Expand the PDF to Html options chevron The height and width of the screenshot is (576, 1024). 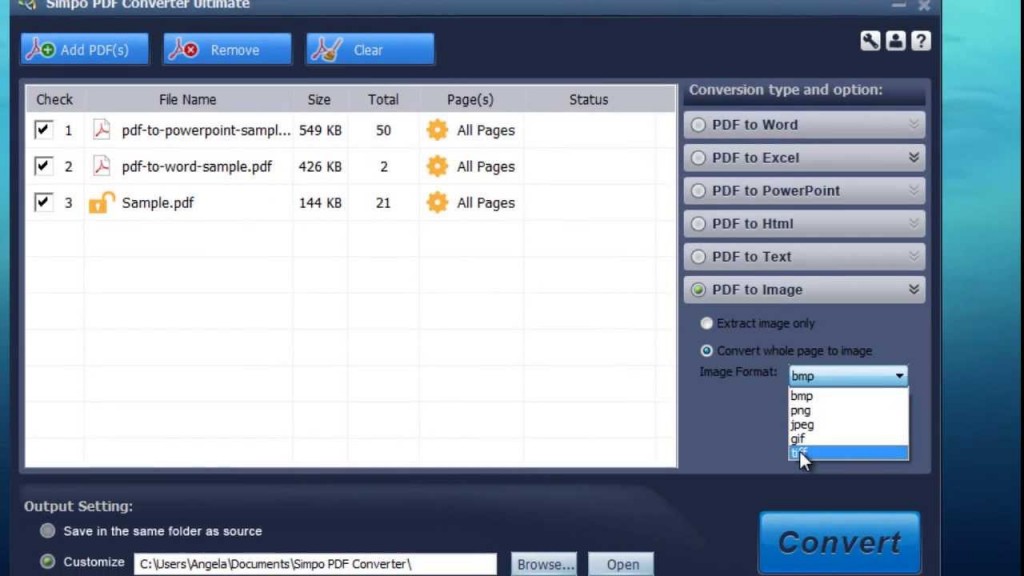click(x=914, y=223)
